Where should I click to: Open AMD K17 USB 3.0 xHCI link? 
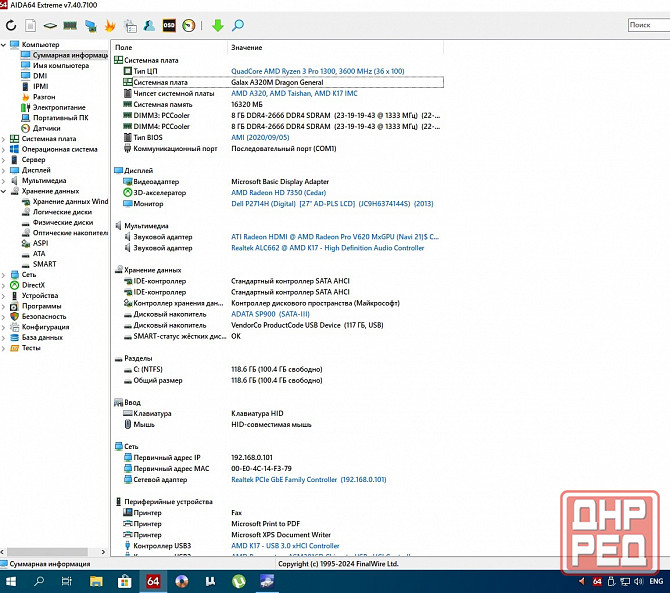coord(285,546)
